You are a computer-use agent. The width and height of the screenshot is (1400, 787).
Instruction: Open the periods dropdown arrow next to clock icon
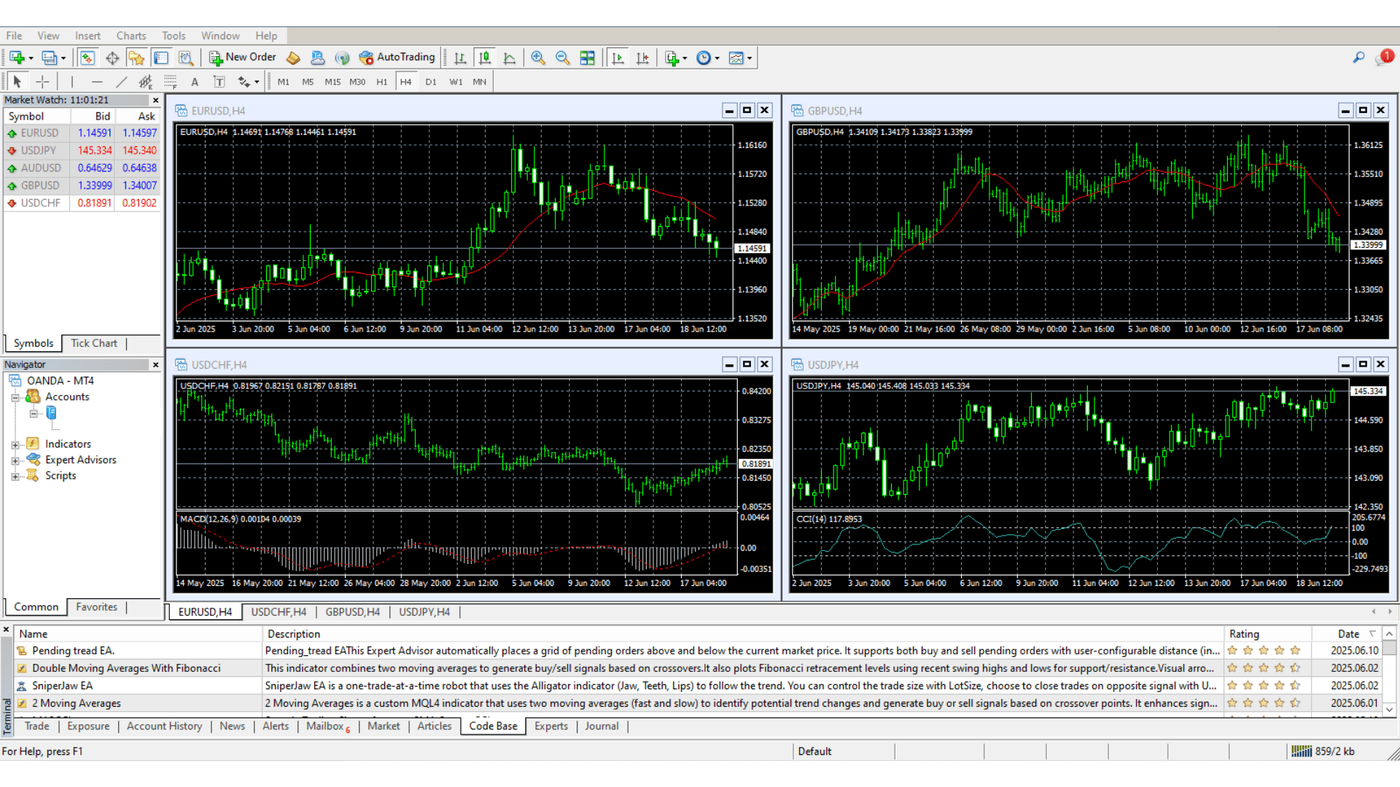[x=715, y=57]
